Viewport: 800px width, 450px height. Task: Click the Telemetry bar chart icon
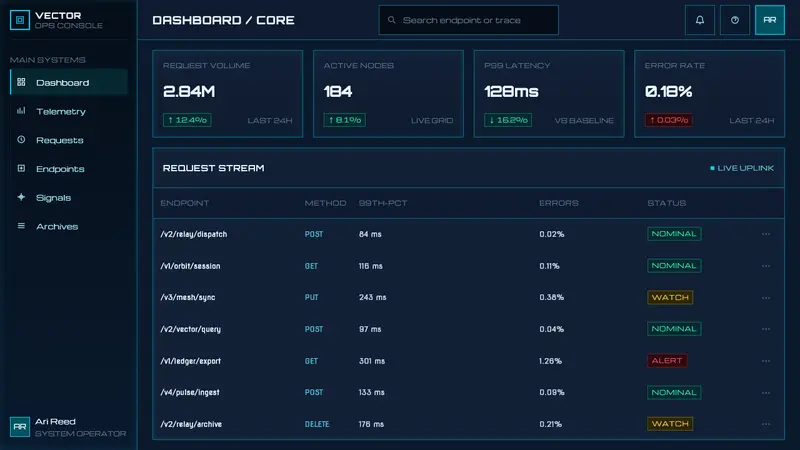point(21,111)
